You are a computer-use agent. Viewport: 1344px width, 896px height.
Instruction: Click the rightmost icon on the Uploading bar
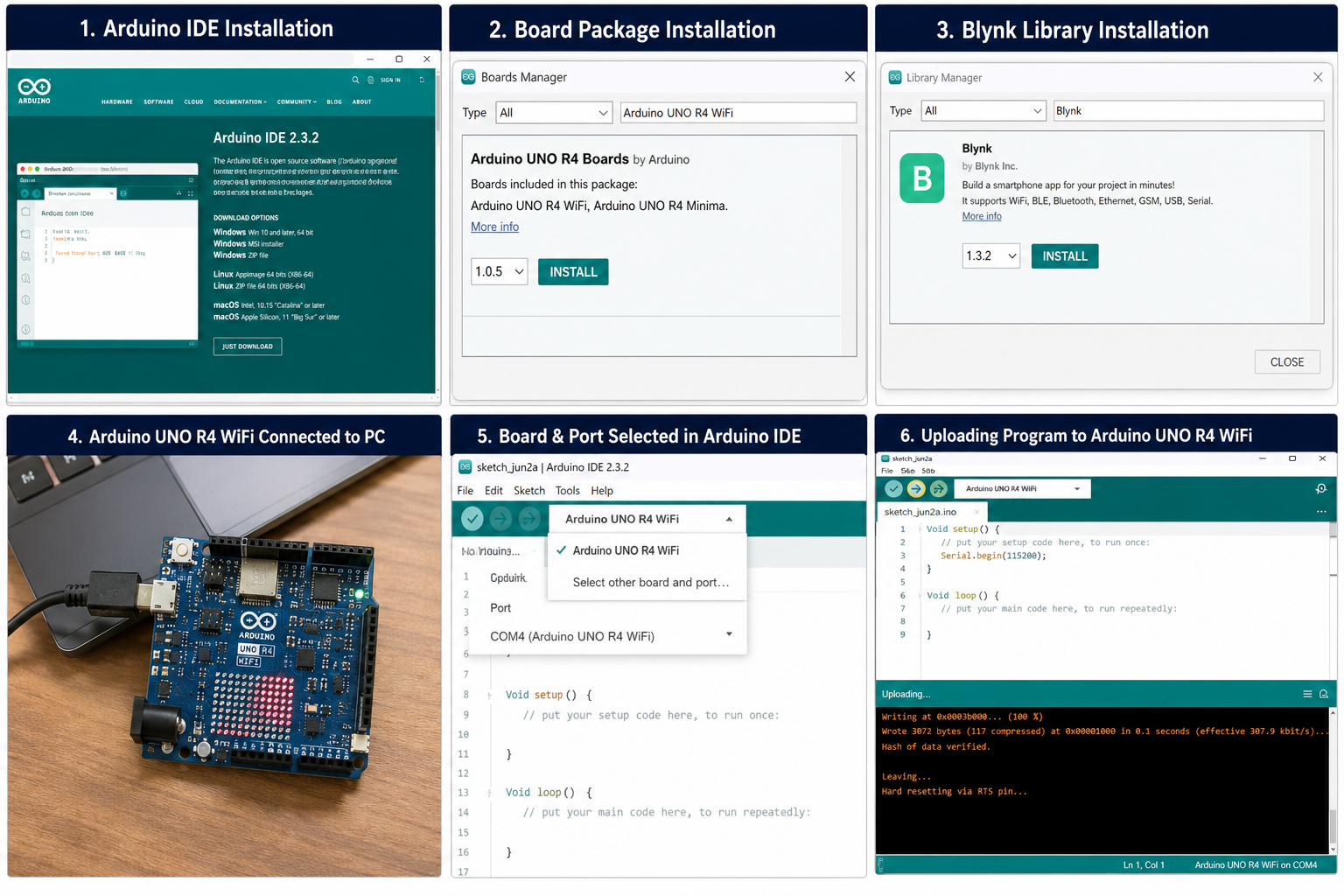(x=1324, y=694)
